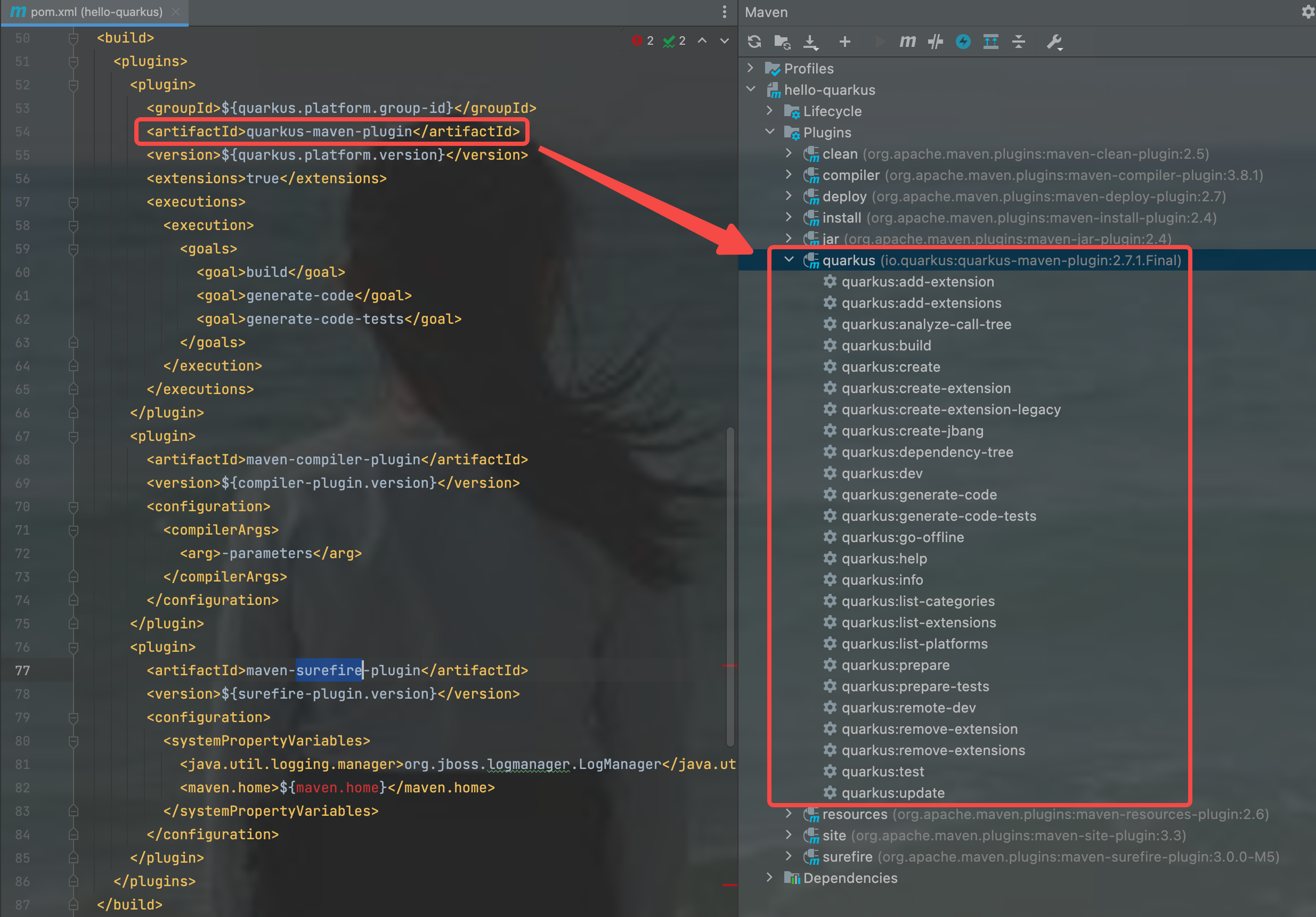The height and width of the screenshot is (917, 1316).
Task: Select the quarkus:test goal
Action: point(883,772)
